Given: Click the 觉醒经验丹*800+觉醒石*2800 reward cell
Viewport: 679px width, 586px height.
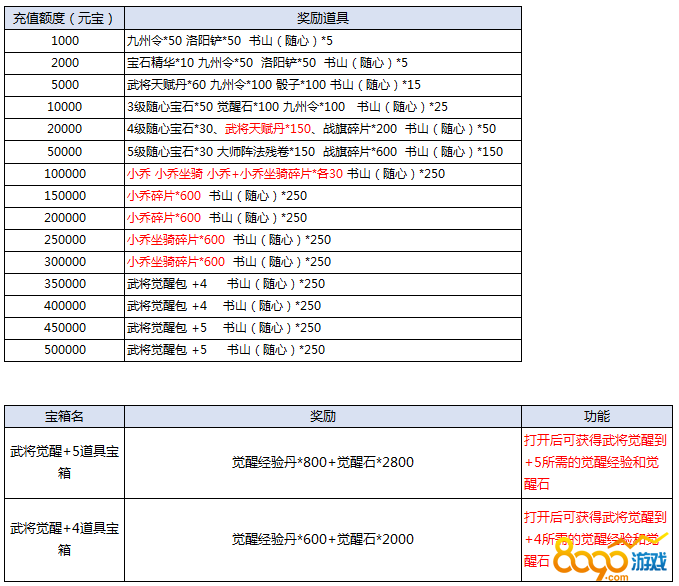Looking at the screenshot, I should tap(321, 462).
